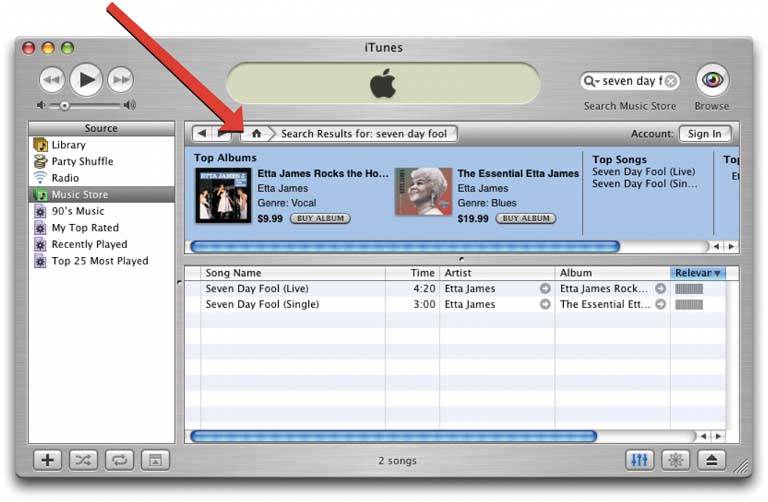Click the My Top Rated gear icon
Image resolution: width=768 pixels, height=502 pixels.
[x=40, y=228]
